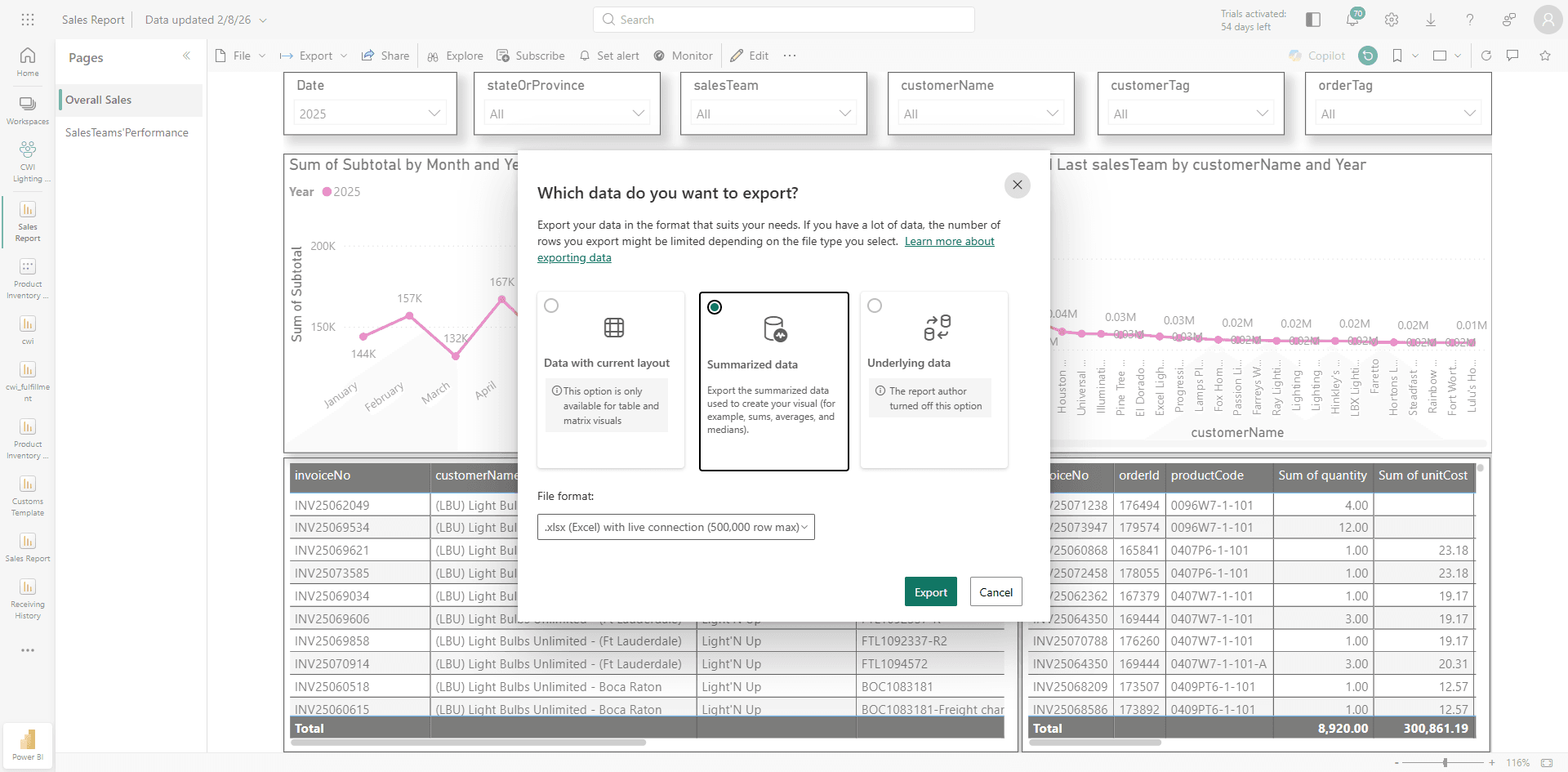Open the Customs Template report icon
Screen dimensions: 1568x772
click(x=28, y=496)
